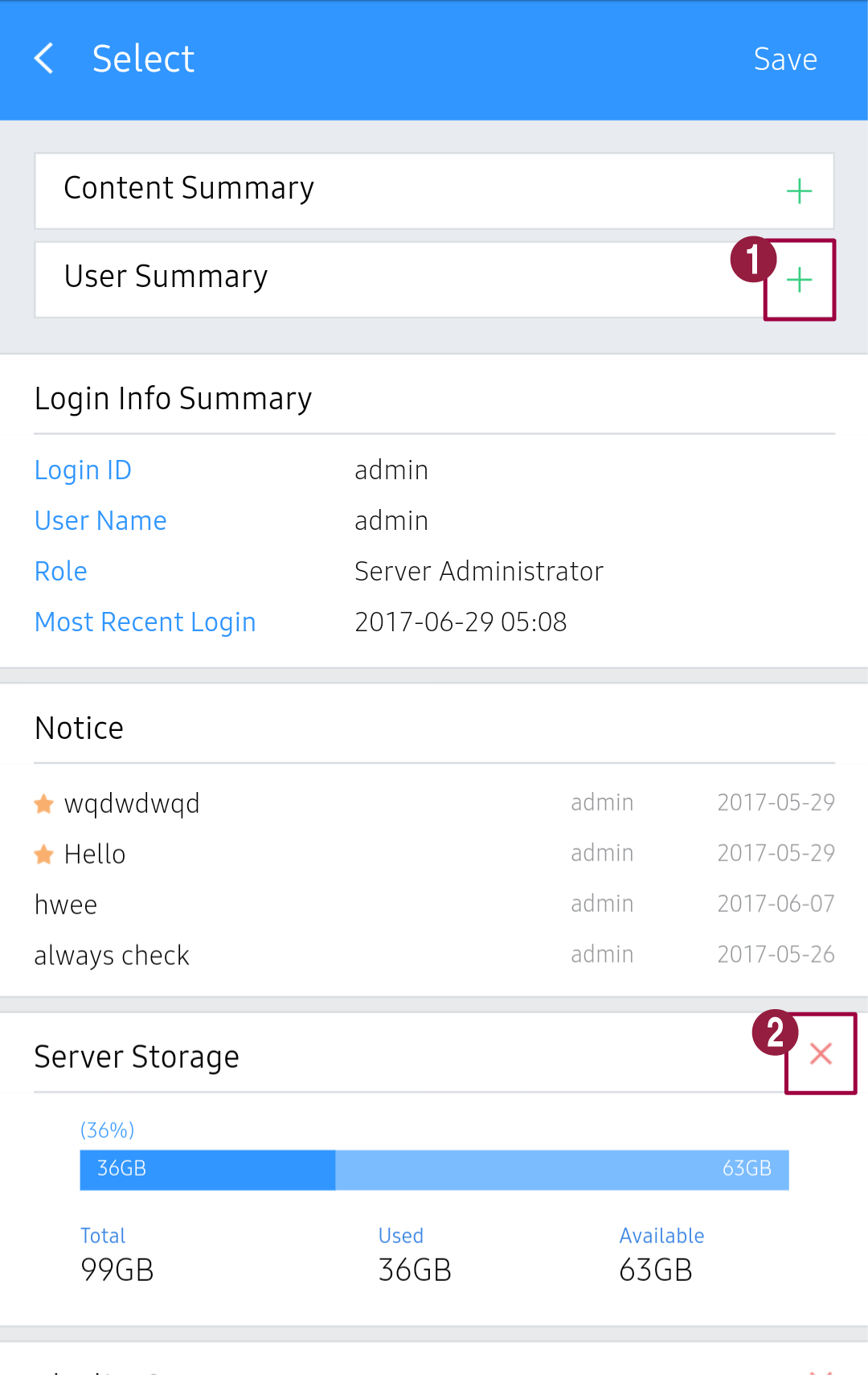Click the star beside Hello notice

[x=44, y=854]
